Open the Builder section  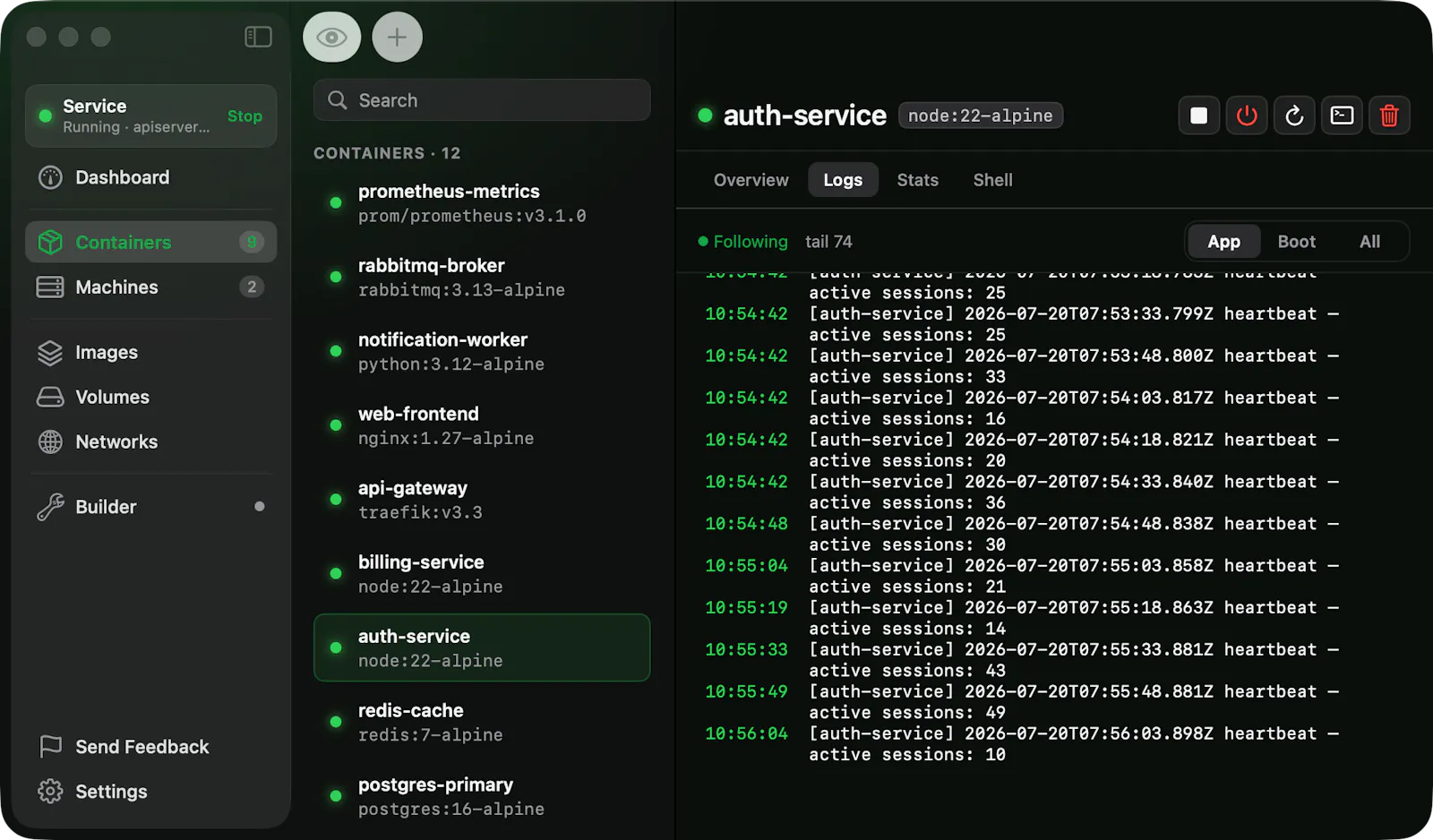pos(150,507)
